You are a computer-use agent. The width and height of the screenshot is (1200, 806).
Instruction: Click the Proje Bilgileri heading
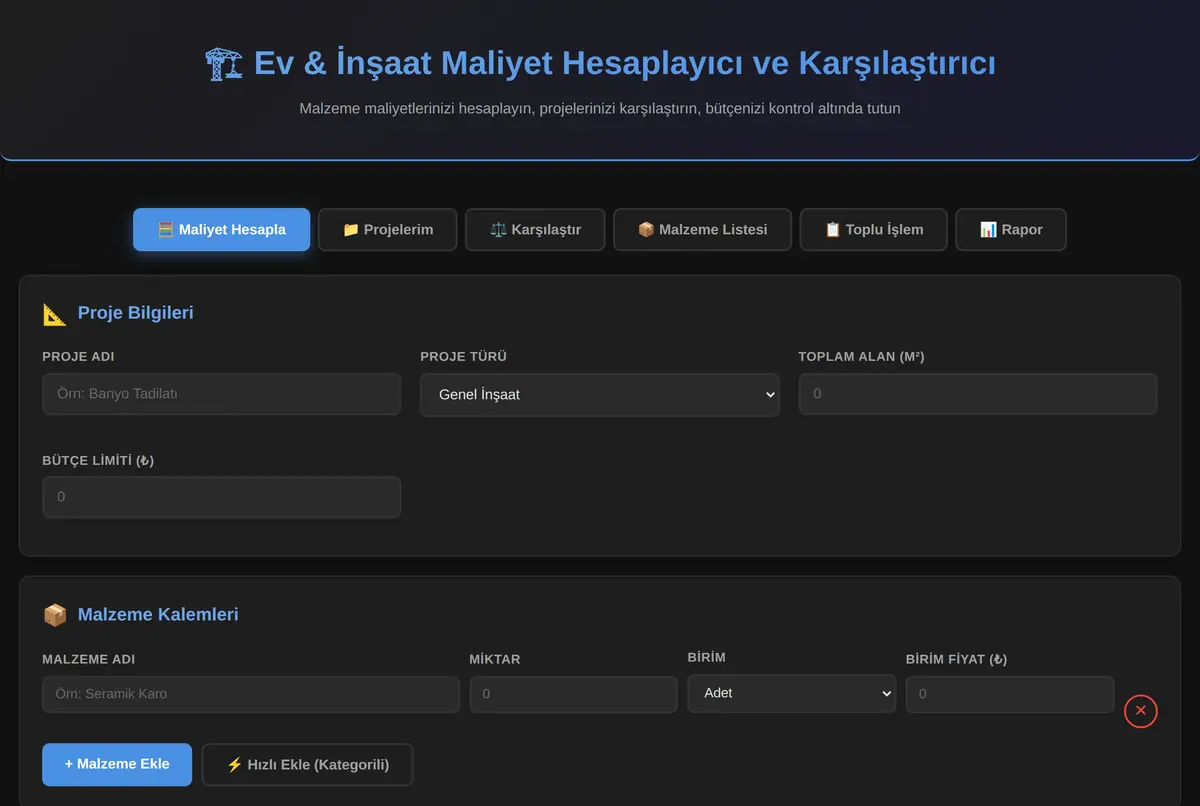click(x=136, y=313)
